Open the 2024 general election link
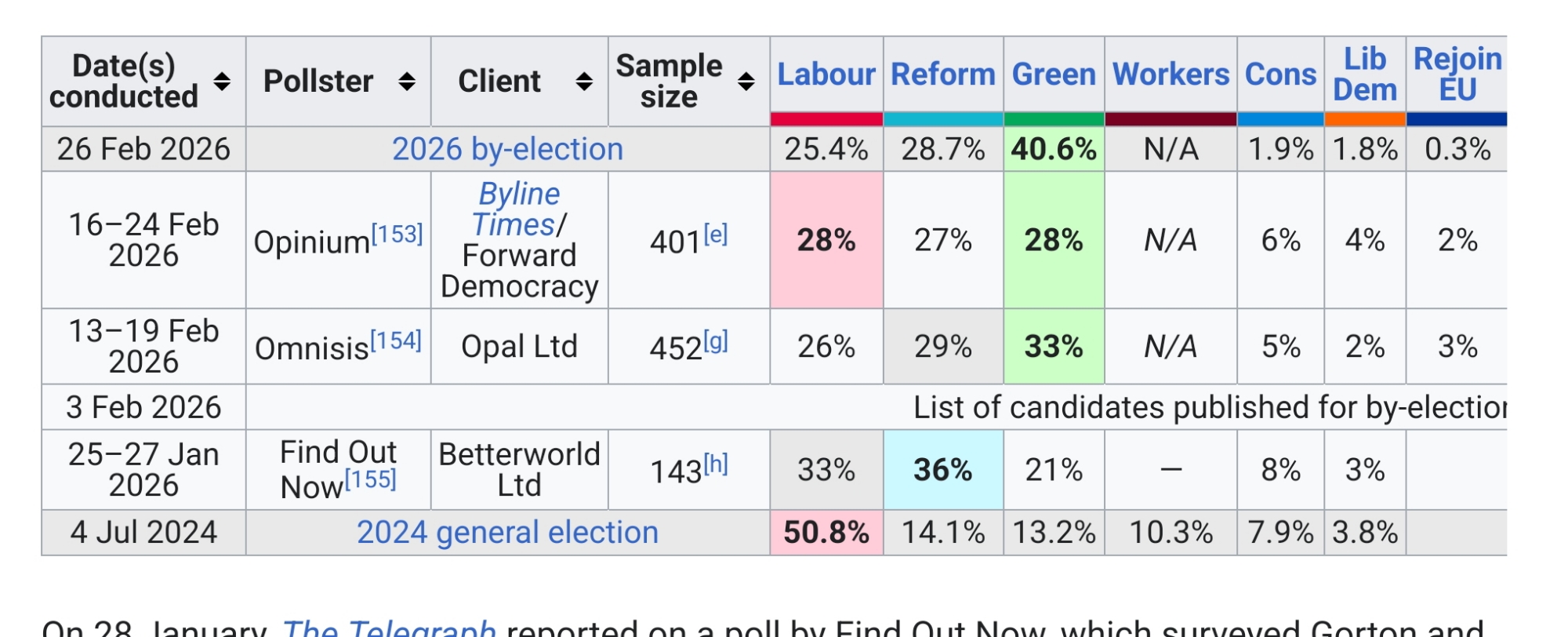 [507, 533]
